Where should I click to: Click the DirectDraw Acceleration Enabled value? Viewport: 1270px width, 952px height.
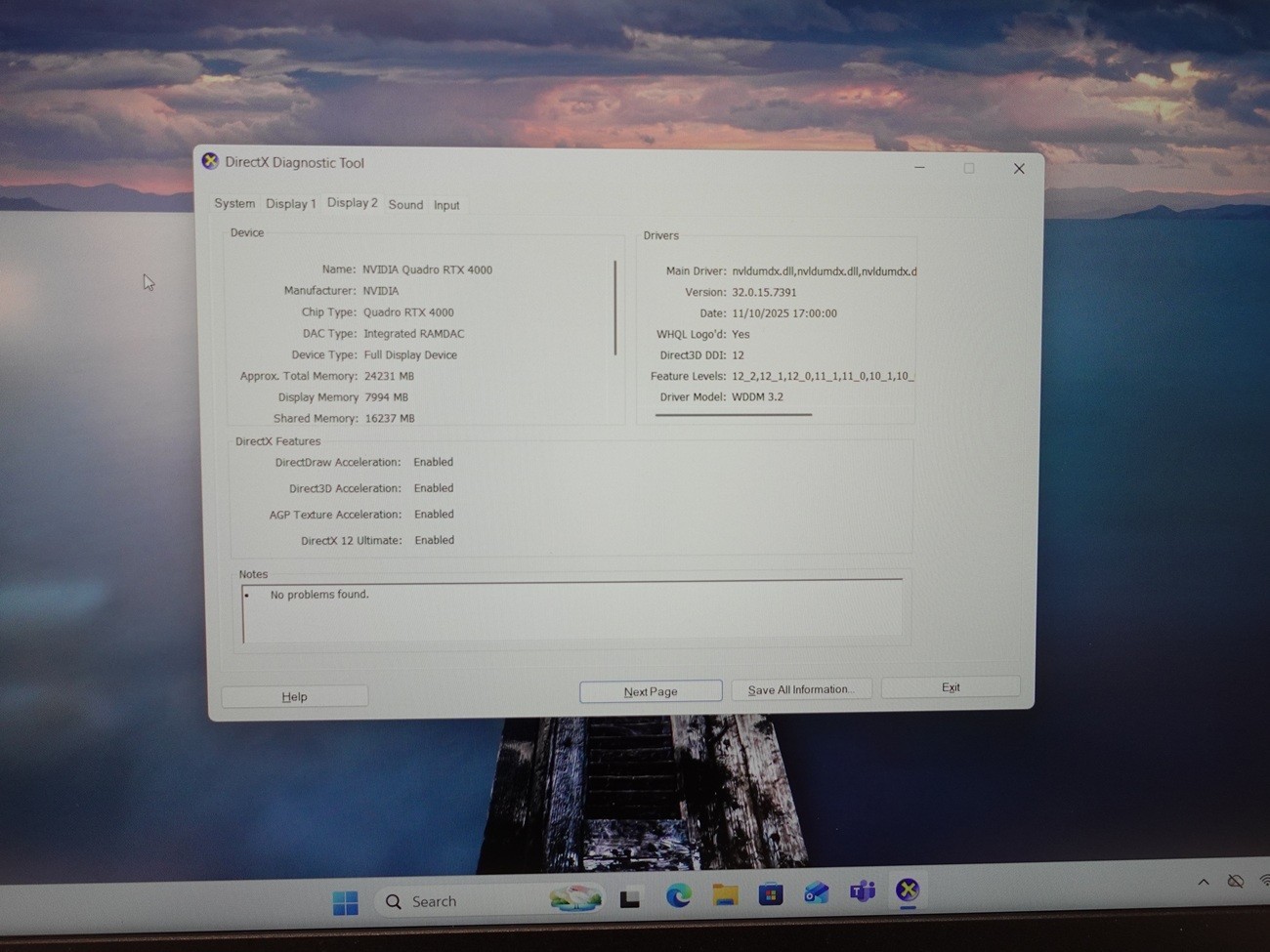coord(433,462)
